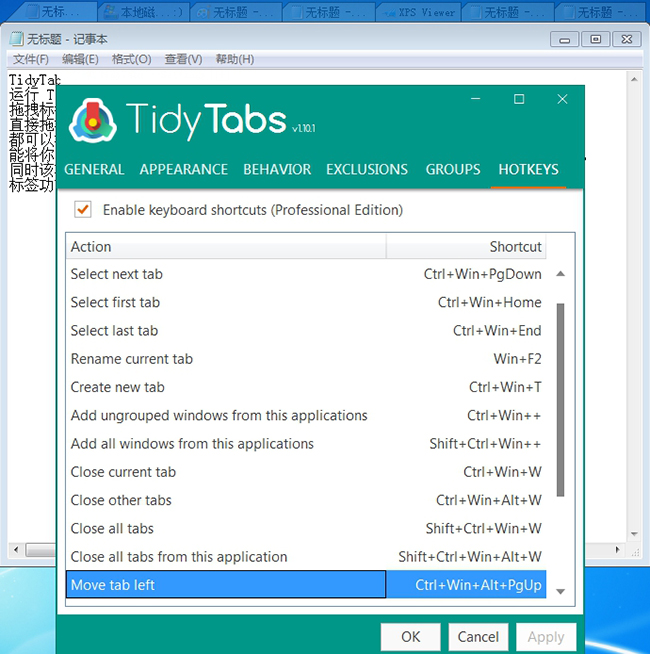The width and height of the screenshot is (650, 654).
Task: Click the Ctrl+Win+T shortcut value
Action: point(505,387)
